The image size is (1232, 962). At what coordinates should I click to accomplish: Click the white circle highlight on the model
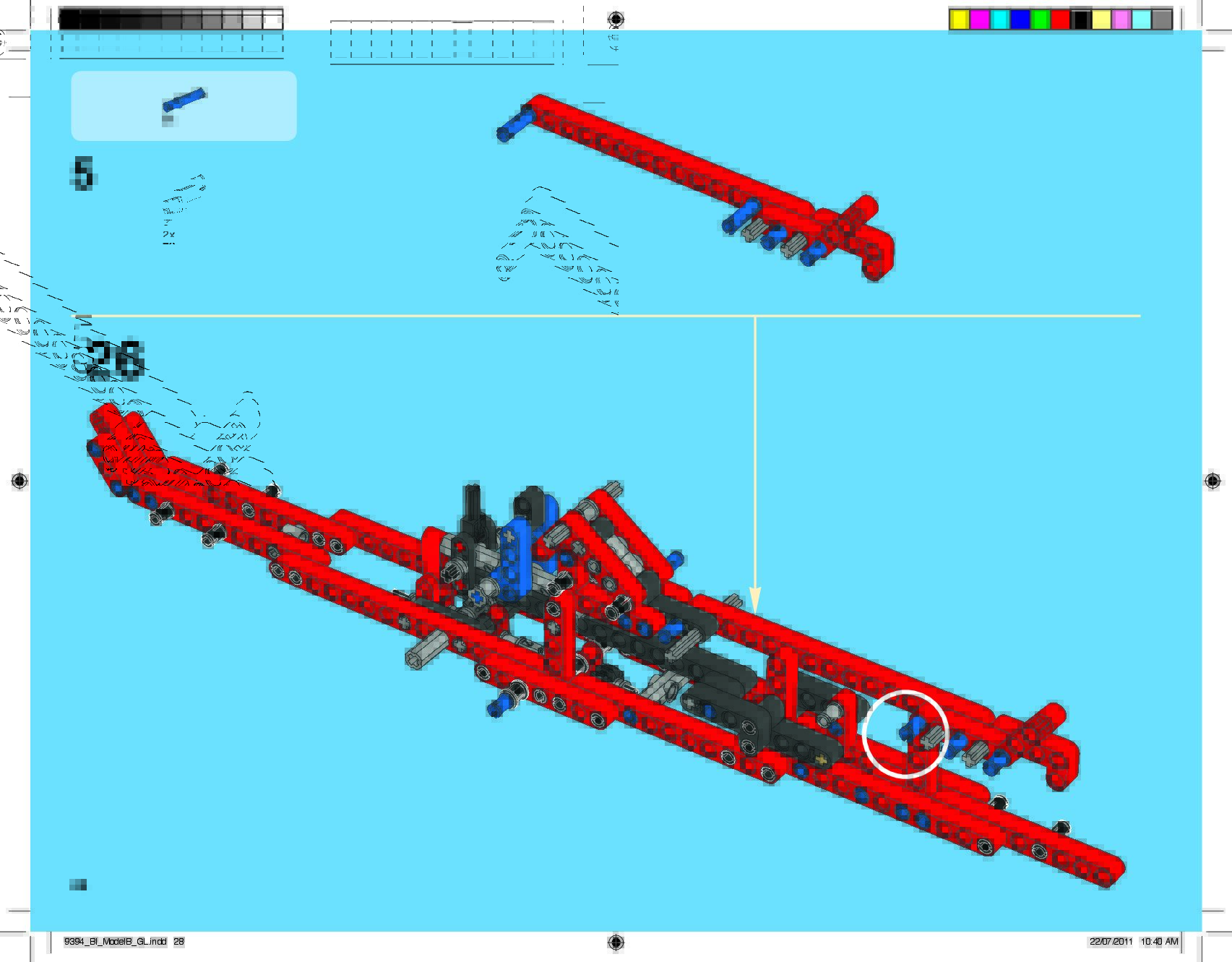(905, 734)
